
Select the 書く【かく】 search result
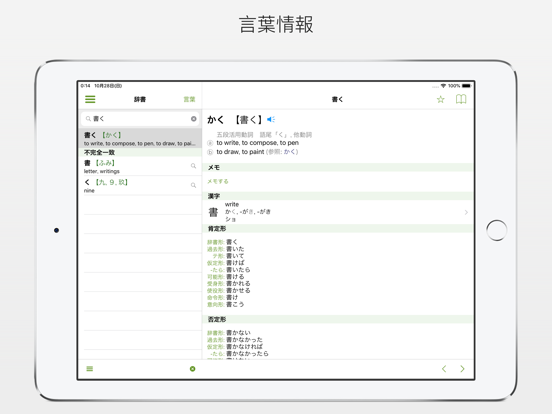click(x=140, y=138)
